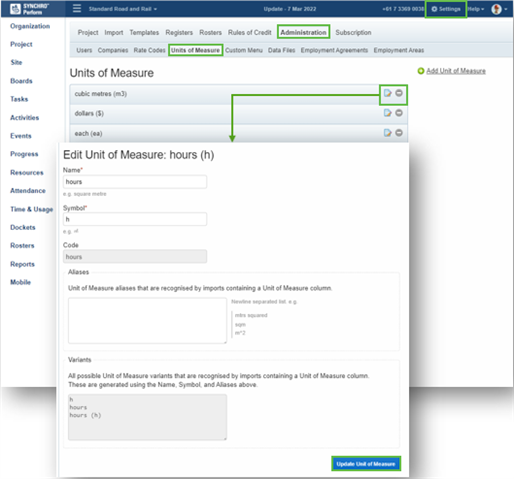Open the Help dropdown menu
This screenshot has width=514, height=479.
[476, 9]
